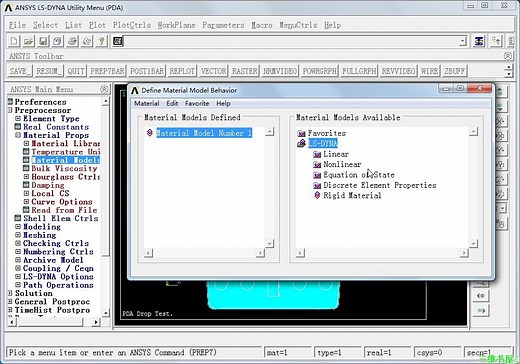Click the Linear folder icon

317,154
